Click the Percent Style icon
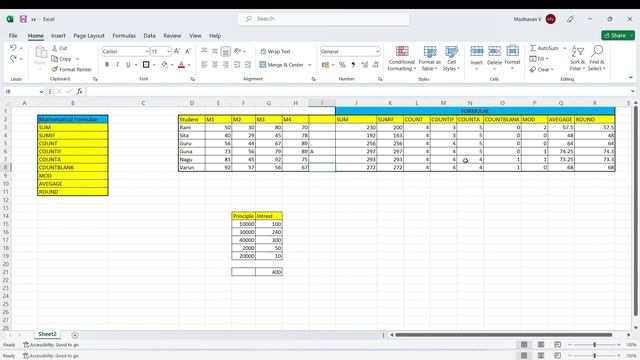The width and height of the screenshot is (640, 360). [x=342, y=64]
